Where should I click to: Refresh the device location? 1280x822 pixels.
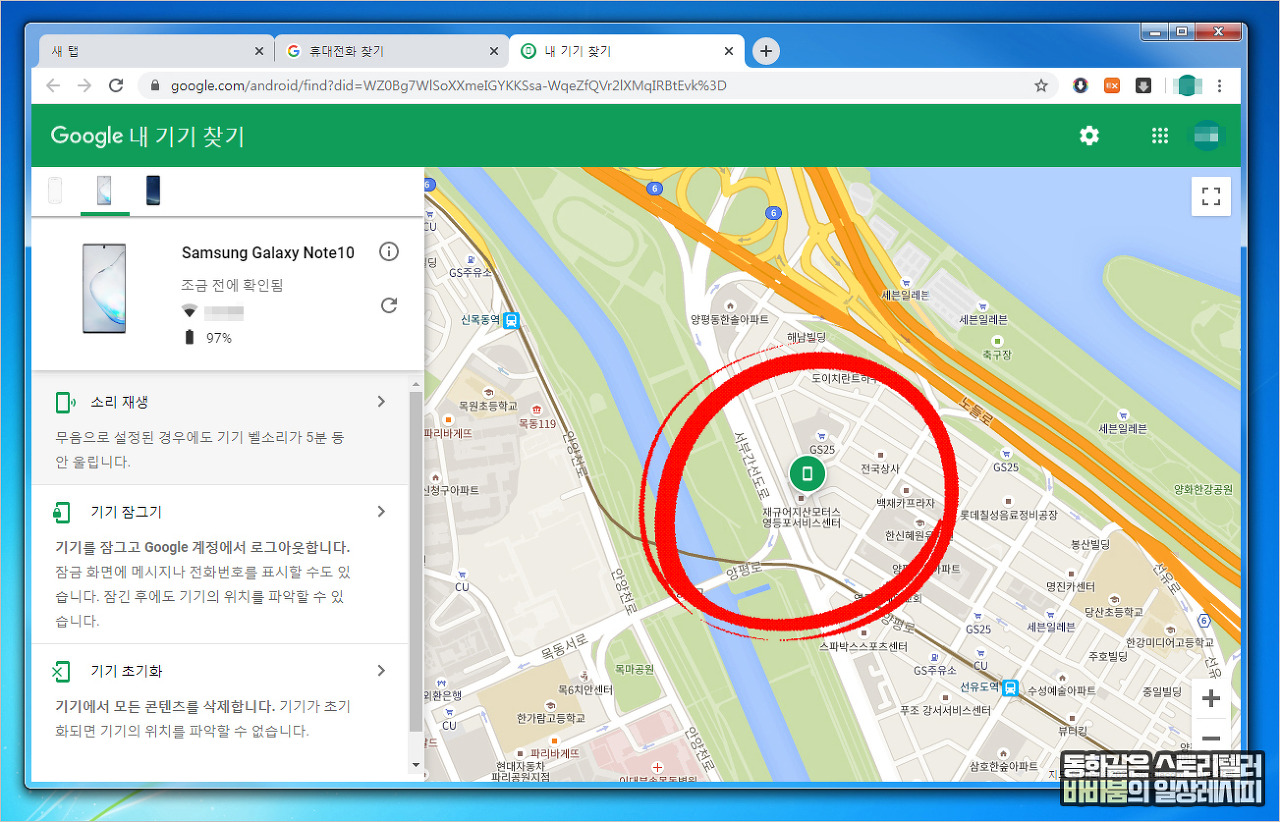(389, 305)
